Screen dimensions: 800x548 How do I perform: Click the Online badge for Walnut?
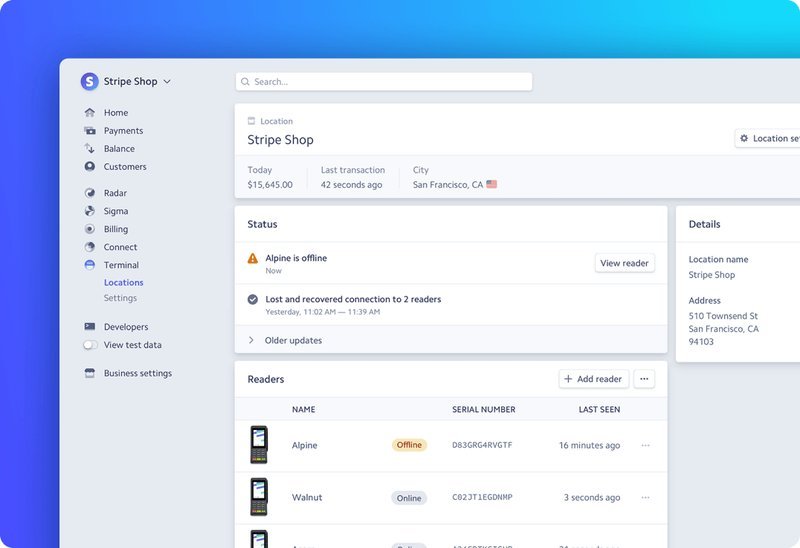click(409, 498)
